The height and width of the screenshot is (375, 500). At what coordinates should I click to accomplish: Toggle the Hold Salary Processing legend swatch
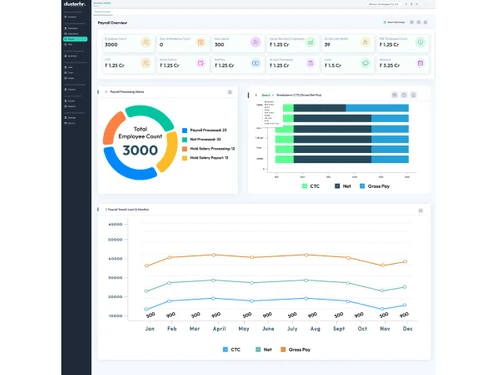[x=185, y=149]
